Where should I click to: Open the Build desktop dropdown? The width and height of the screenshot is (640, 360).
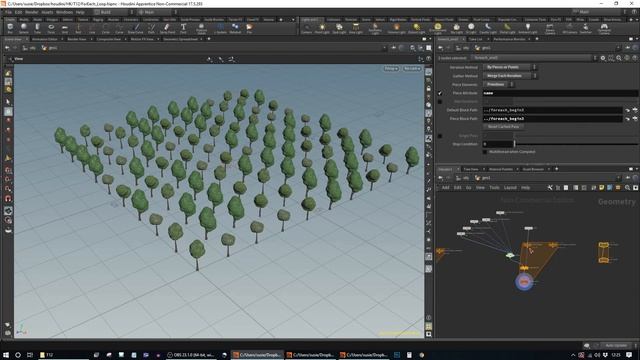[113, 12]
